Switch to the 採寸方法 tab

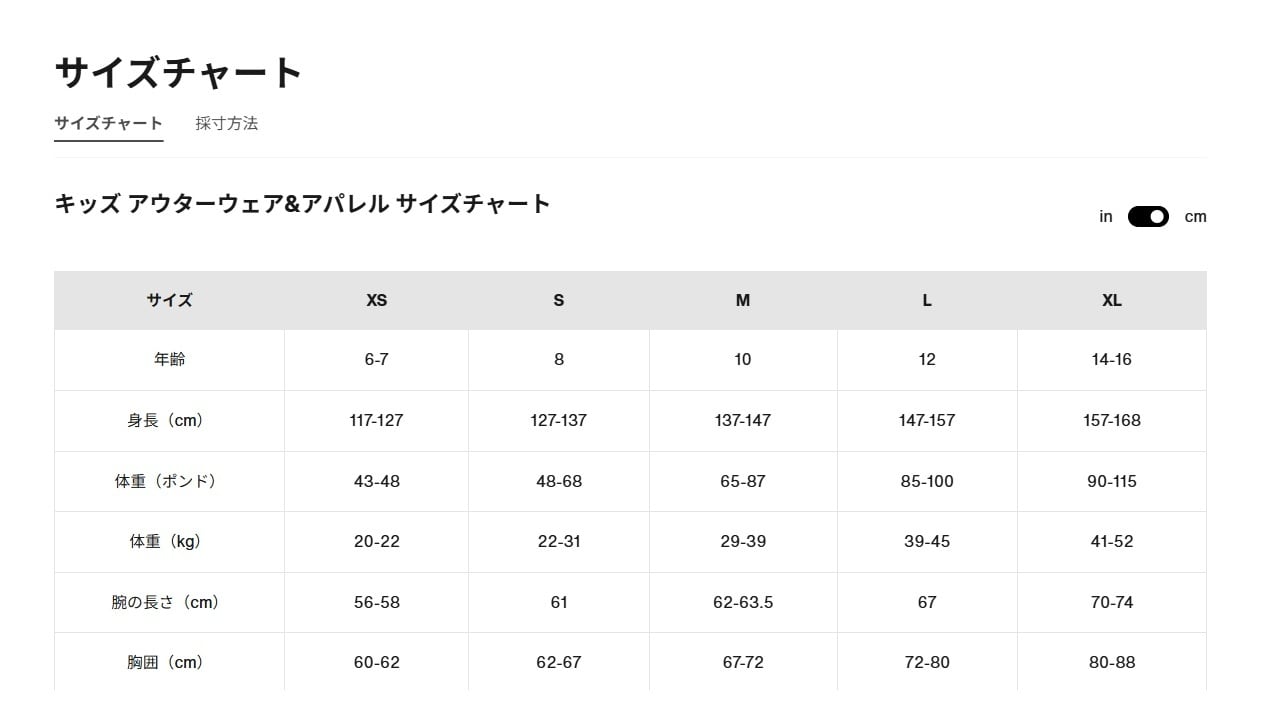point(226,124)
